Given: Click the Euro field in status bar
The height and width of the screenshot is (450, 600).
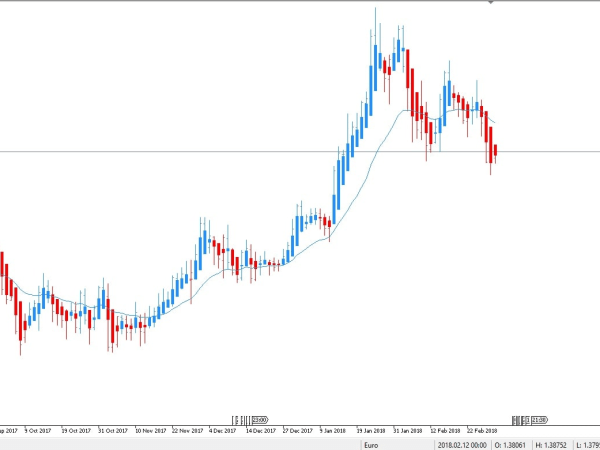Looking at the screenshot, I should click(369, 443).
